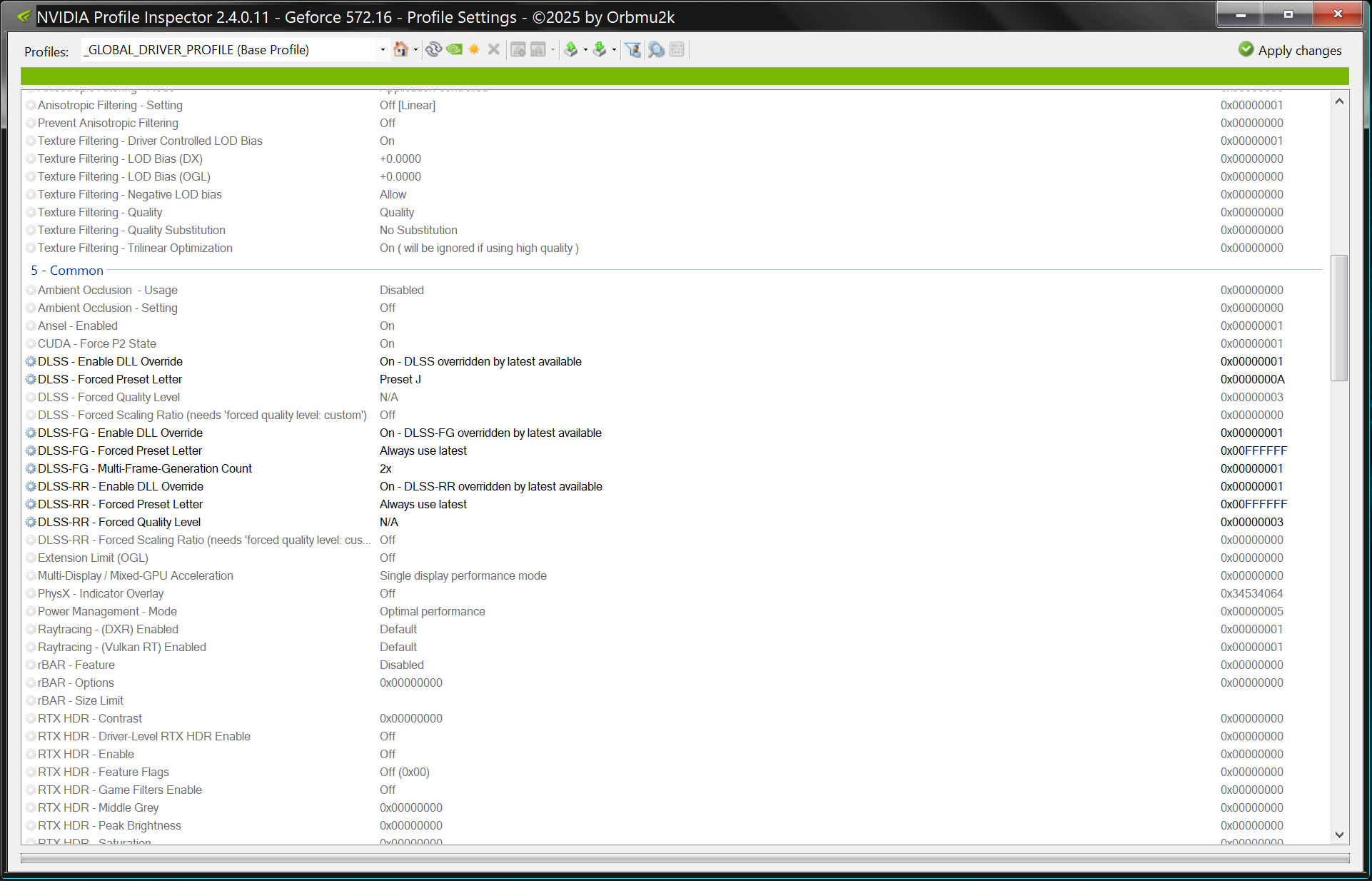Open the export profiles dropdown arrow

(x=585, y=50)
